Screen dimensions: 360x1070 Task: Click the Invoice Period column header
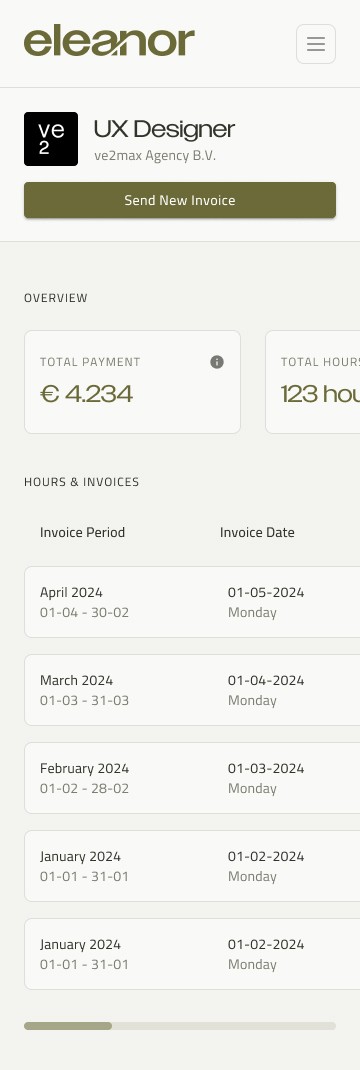point(82,532)
